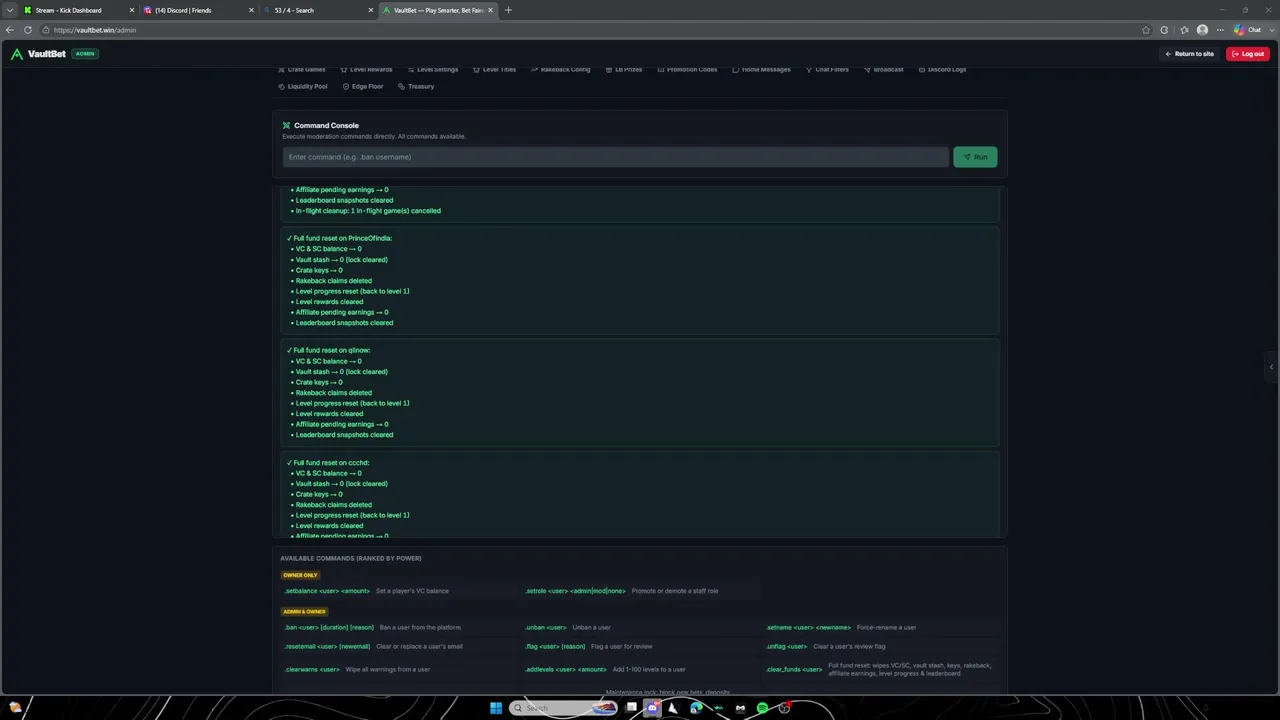
Task: Open Spotify from the taskbar
Action: click(x=762, y=708)
